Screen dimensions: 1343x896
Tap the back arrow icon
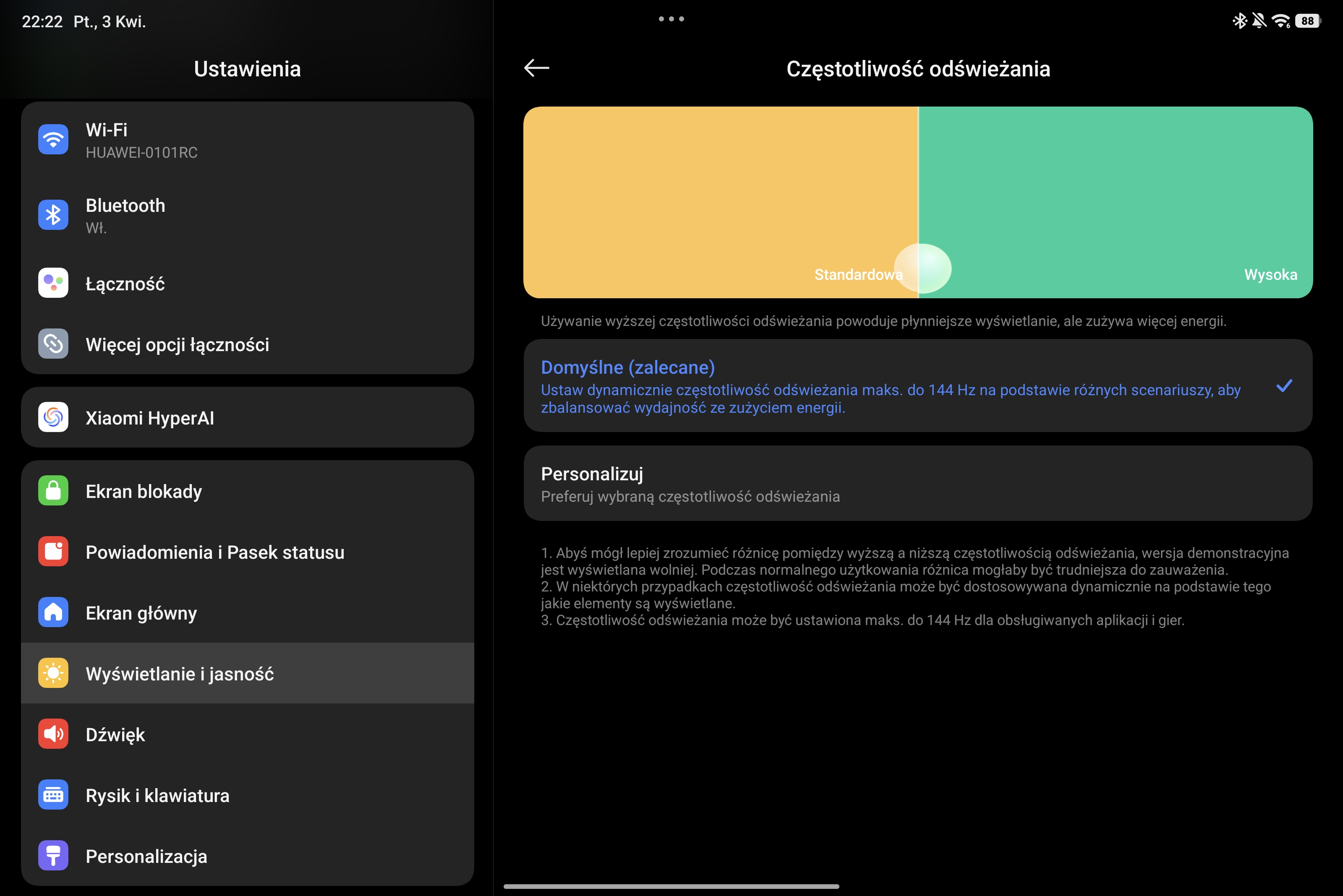(536, 68)
